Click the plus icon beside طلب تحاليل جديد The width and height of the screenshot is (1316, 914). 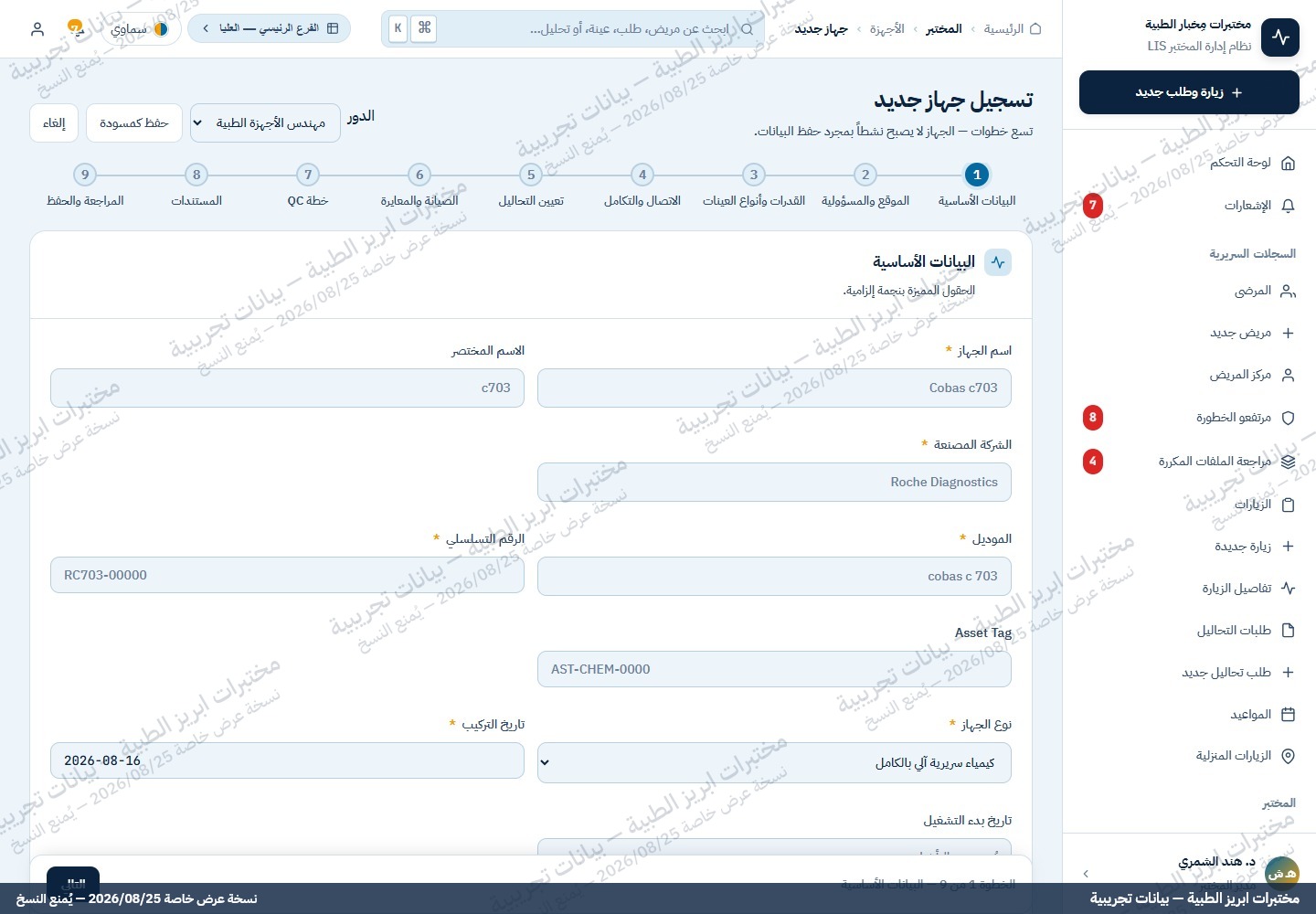(1289, 673)
